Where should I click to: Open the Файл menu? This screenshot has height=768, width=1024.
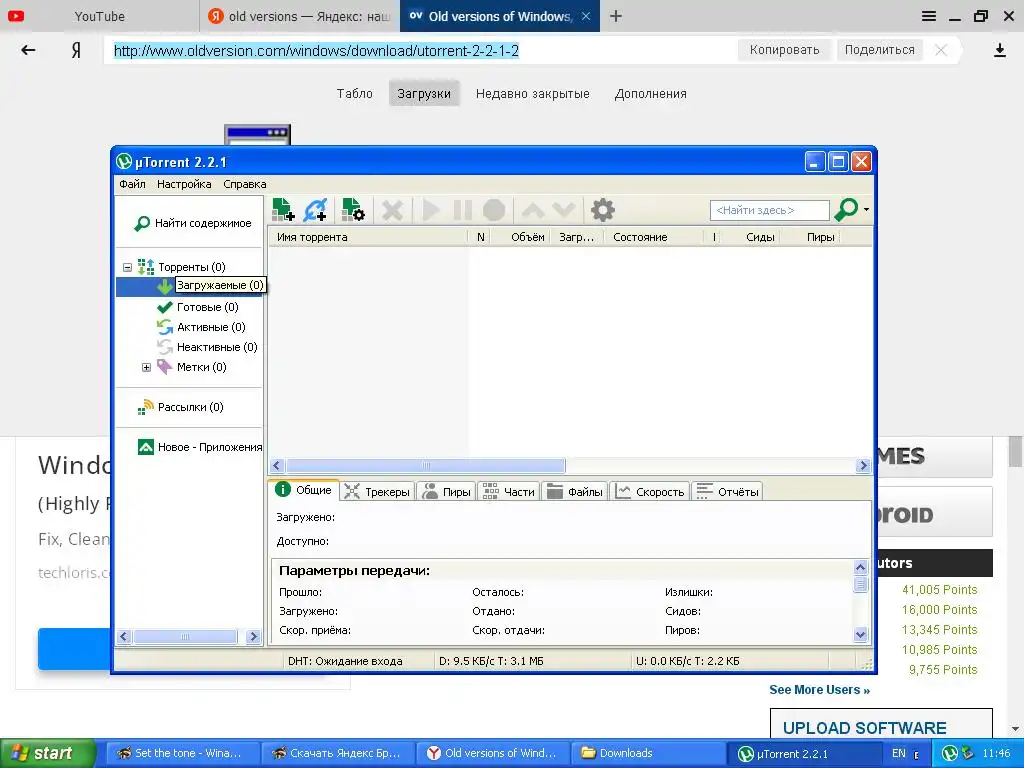(x=133, y=184)
